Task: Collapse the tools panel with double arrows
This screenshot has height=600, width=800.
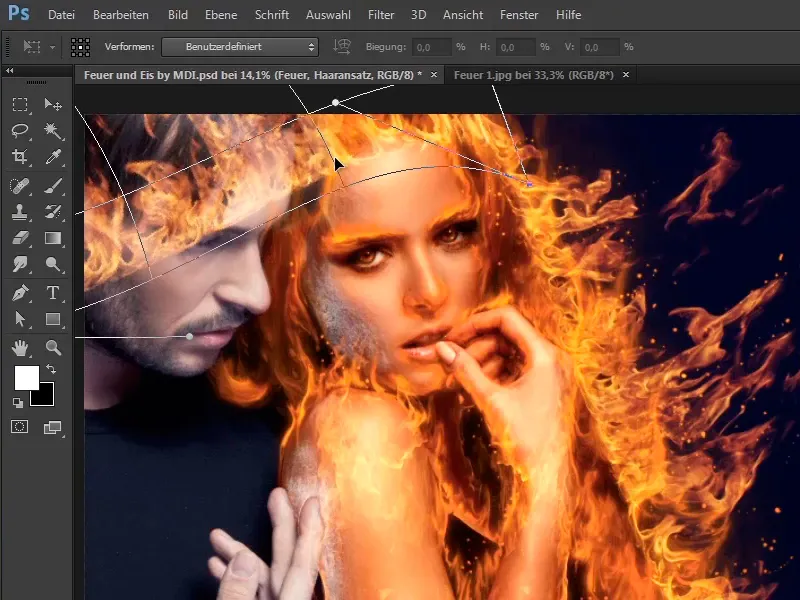Action: (10, 71)
